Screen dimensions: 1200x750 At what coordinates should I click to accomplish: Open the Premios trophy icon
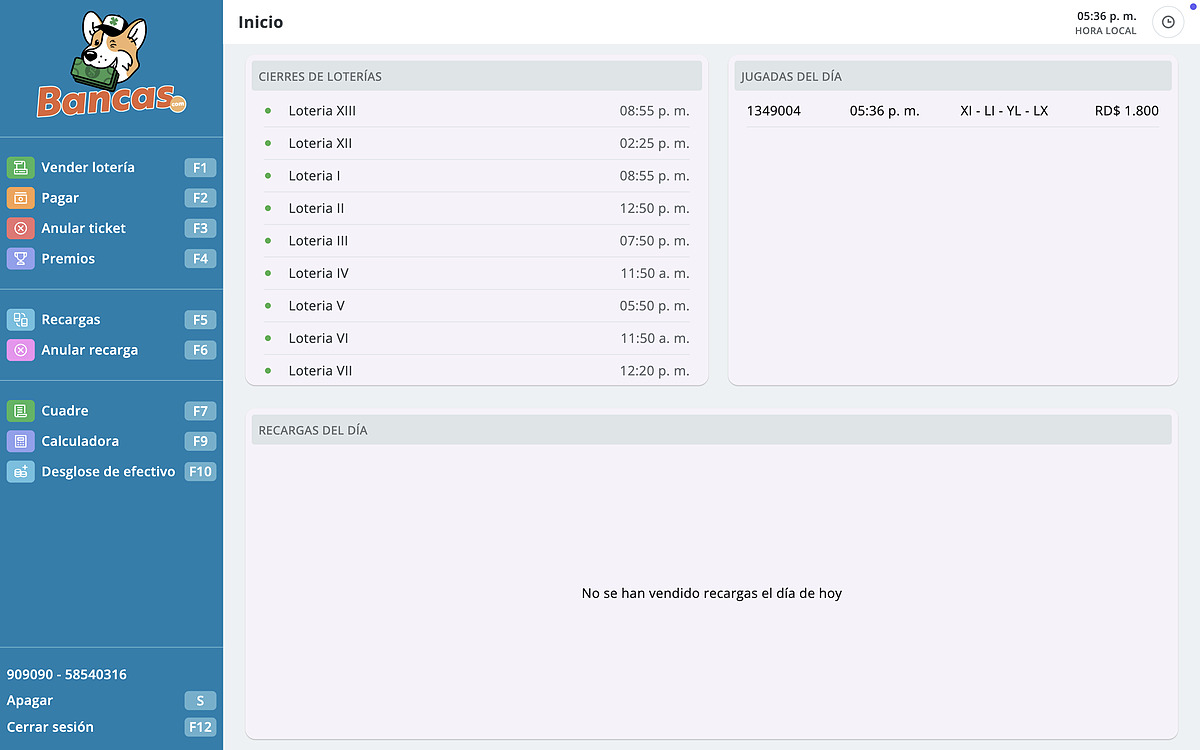point(22,258)
